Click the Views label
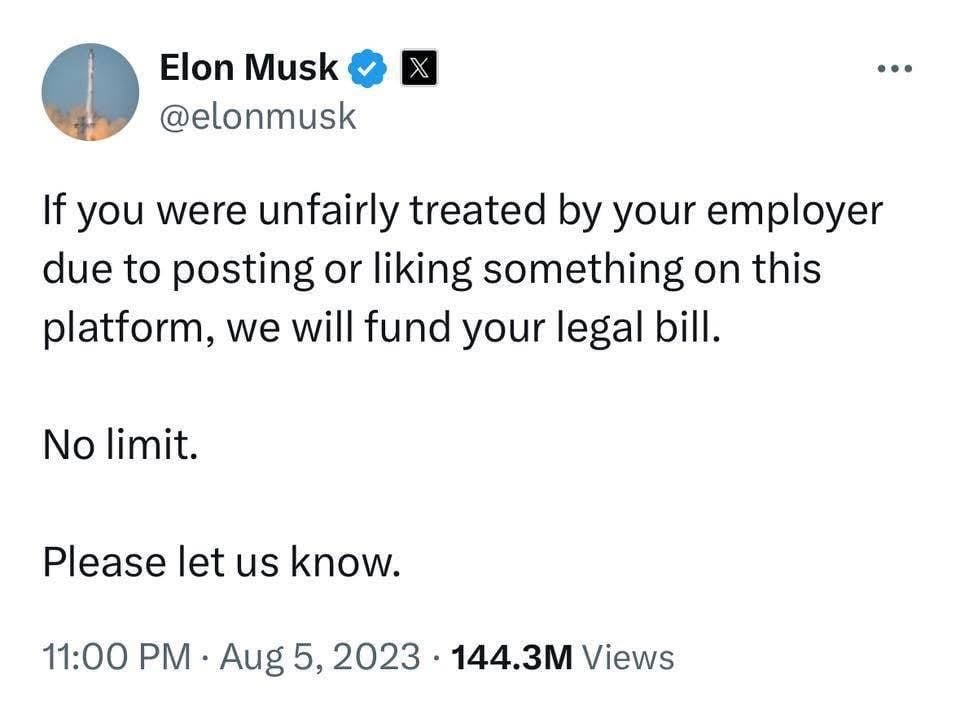 (x=628, y=657)
